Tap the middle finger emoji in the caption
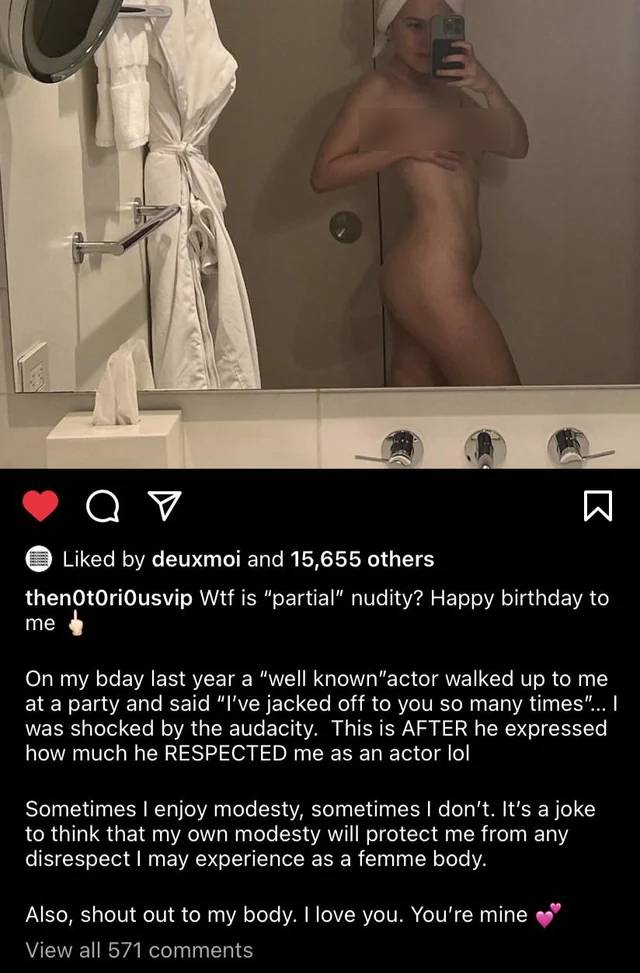 (76, 624)
